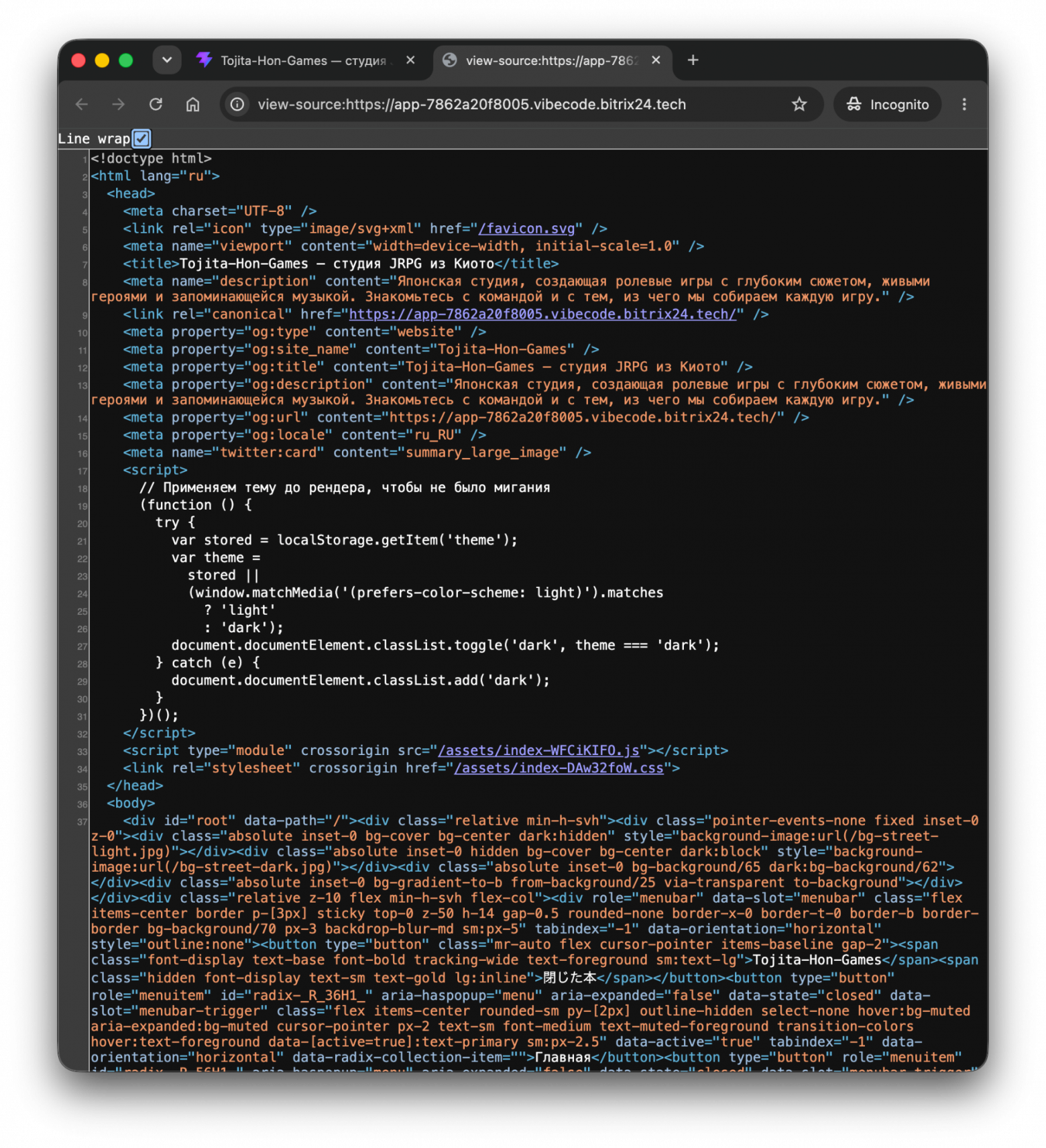The width and height of the screenshot is (1046, 1148).
Task: Toggle the Line wrap checkbox
Action: pyautogui.click(x=141, y=139)
